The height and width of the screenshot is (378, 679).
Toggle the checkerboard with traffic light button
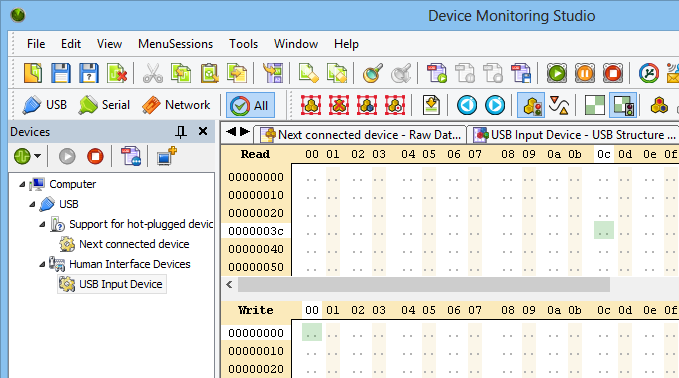tap(623, 105)
